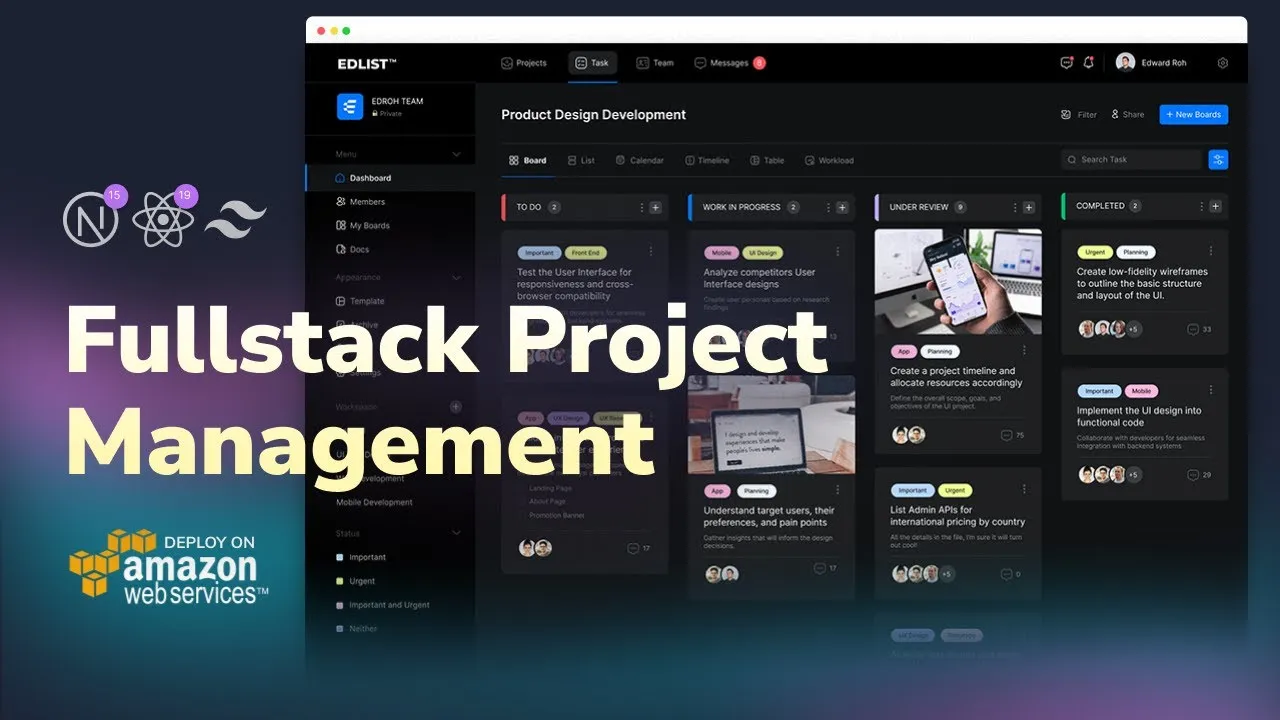The image size is (1280, 720).
Task: Click the Share button
Action: 1128,115
